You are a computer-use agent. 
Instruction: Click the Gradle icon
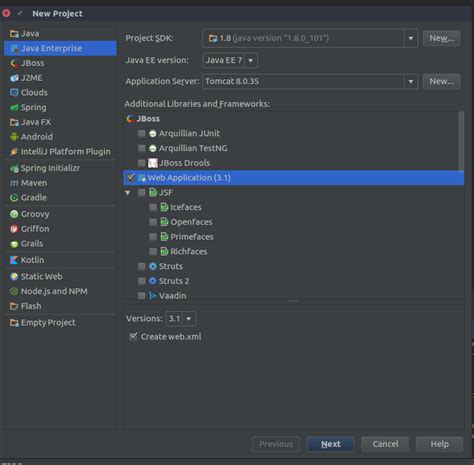point(14,197)
